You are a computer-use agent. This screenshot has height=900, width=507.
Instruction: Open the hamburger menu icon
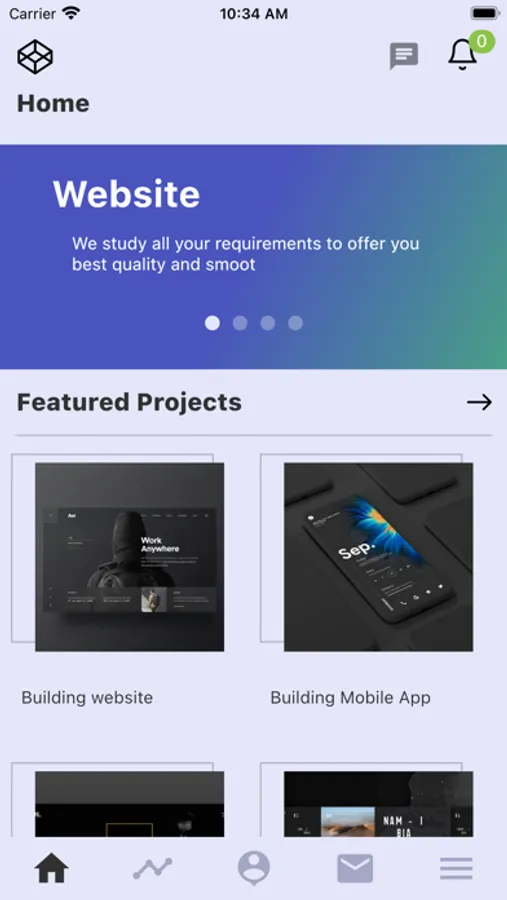[456, 868]
